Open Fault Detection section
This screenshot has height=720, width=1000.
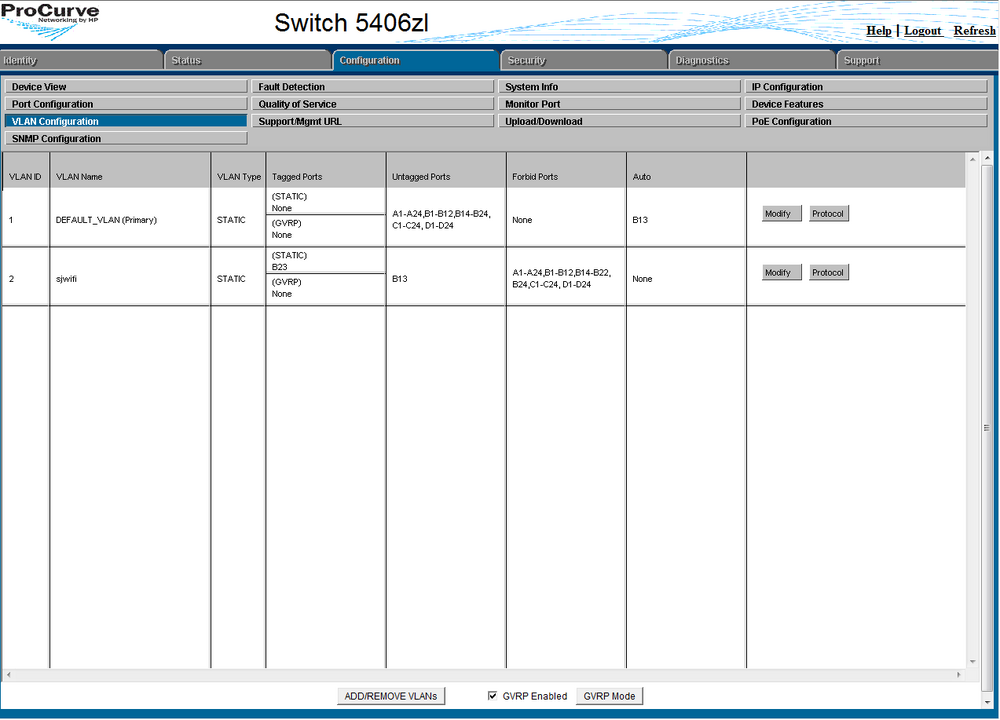point(372,86)
